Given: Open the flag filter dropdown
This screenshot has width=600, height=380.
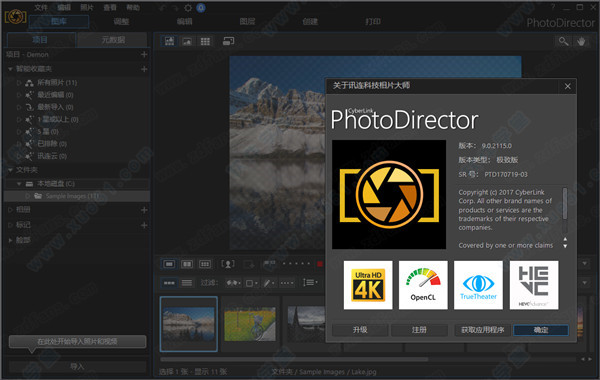Looking at the screenshot, I should [233, 283].
